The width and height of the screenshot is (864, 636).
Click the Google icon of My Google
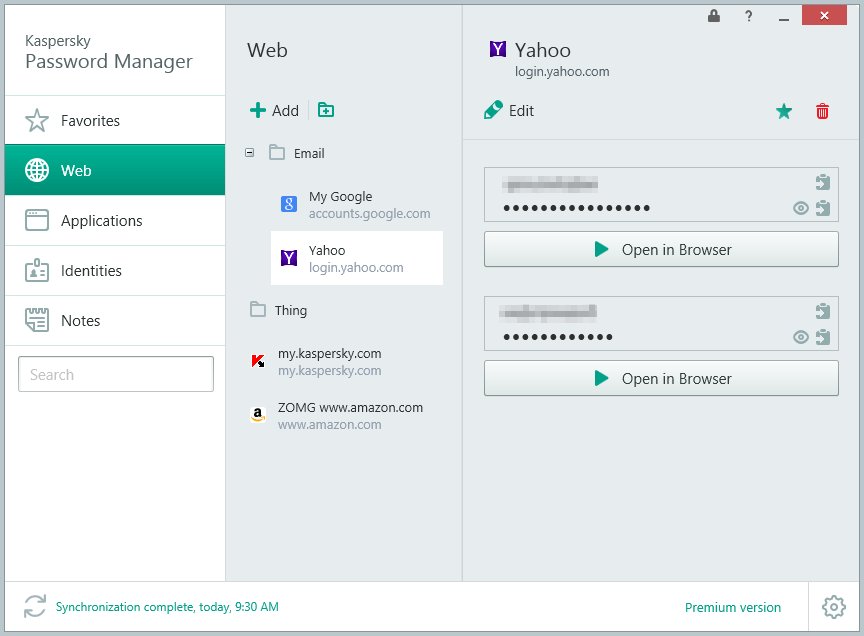pyautogui.click(x=289, y=204)
